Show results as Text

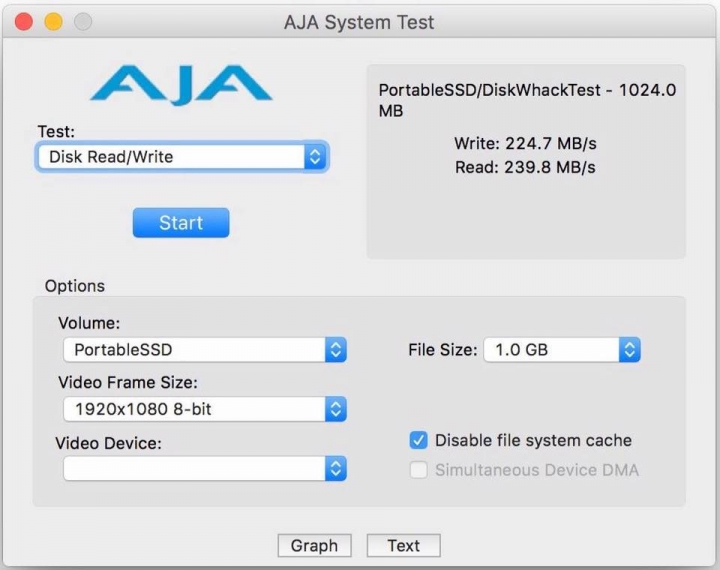click(x=404, y=546)
